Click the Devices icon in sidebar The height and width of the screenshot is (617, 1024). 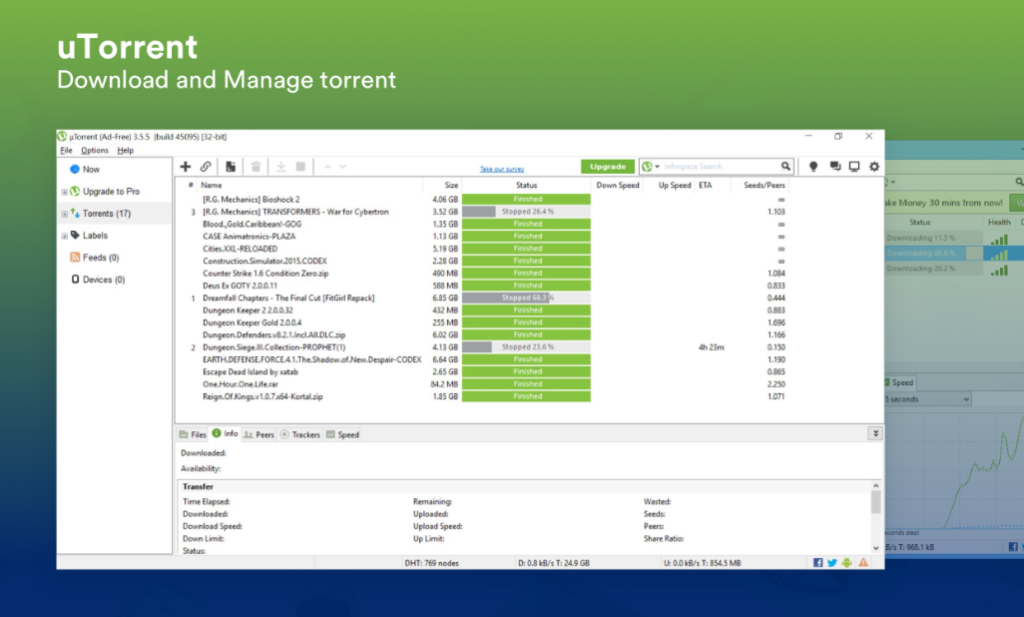coord(75,279)
